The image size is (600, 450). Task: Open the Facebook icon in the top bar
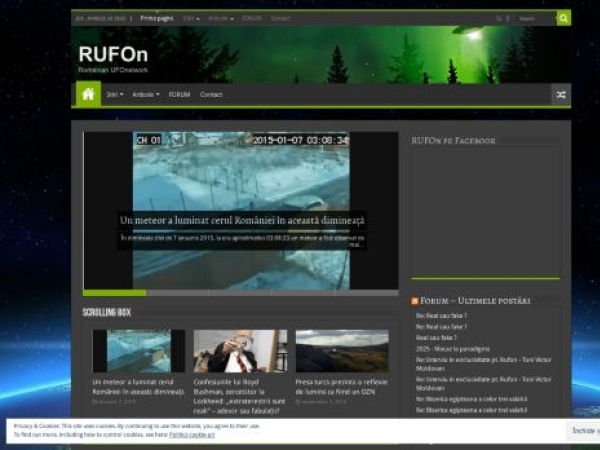(508, 18)
